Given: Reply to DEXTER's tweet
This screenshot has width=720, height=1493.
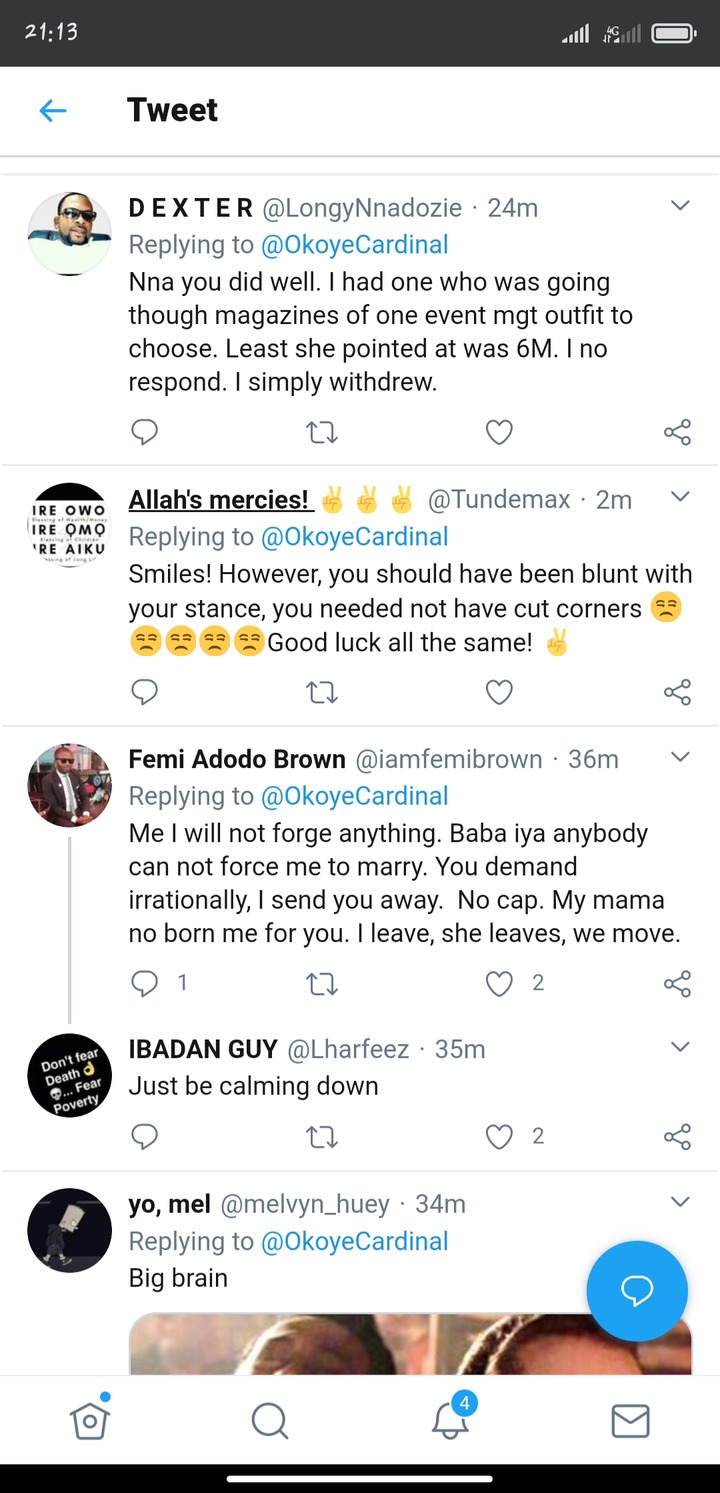Looking at the screenshot, I should [145, 432].
